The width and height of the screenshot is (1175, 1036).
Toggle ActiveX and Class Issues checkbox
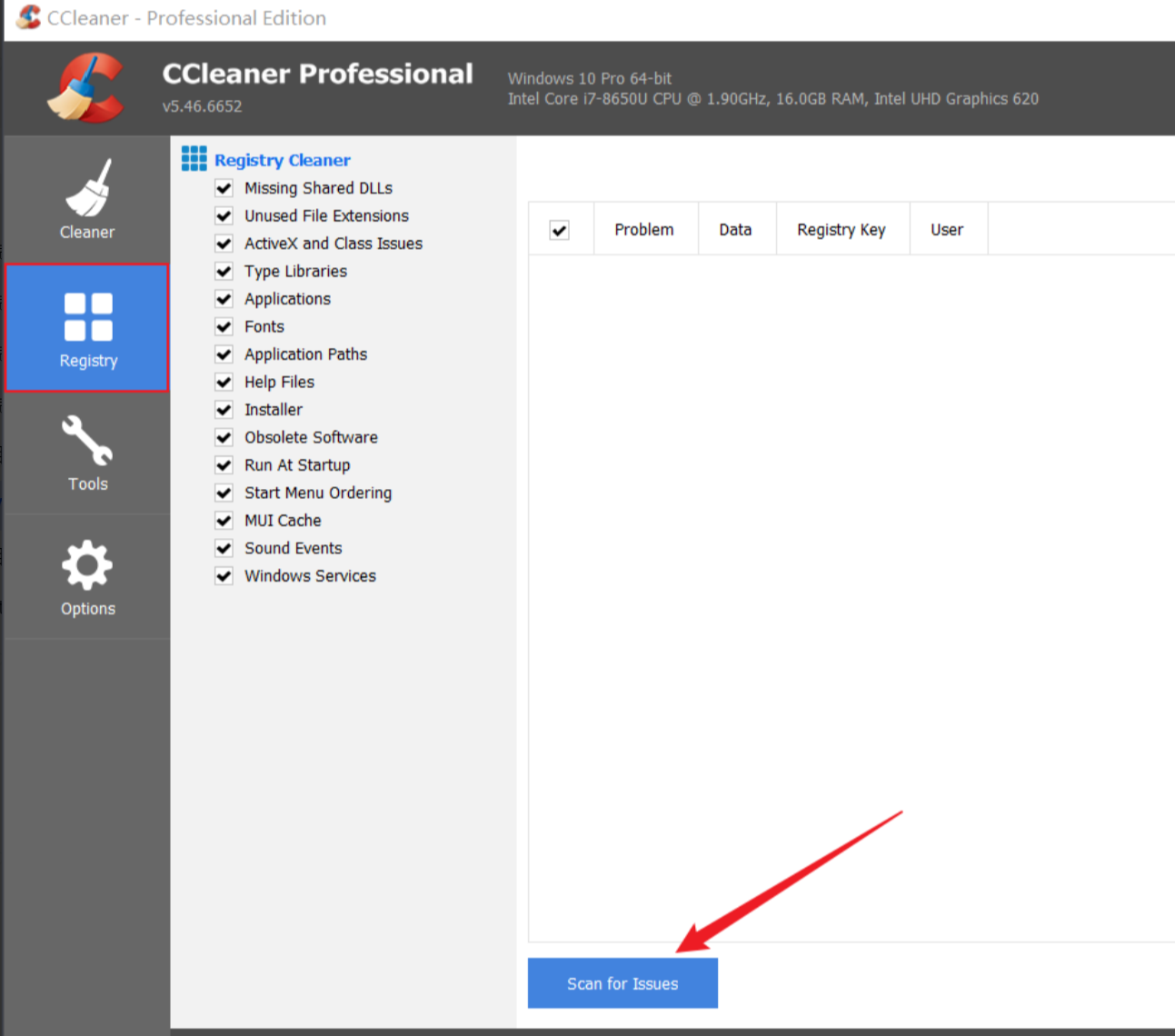pos(224,244)
